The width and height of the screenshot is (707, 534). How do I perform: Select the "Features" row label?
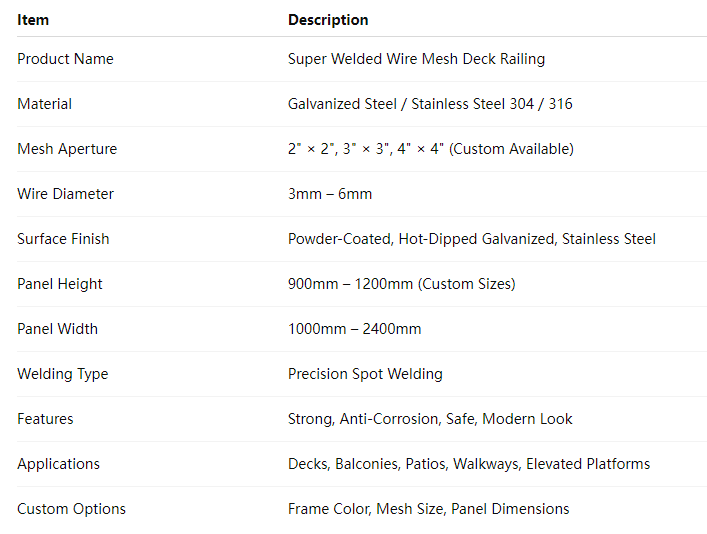[45, 419]
